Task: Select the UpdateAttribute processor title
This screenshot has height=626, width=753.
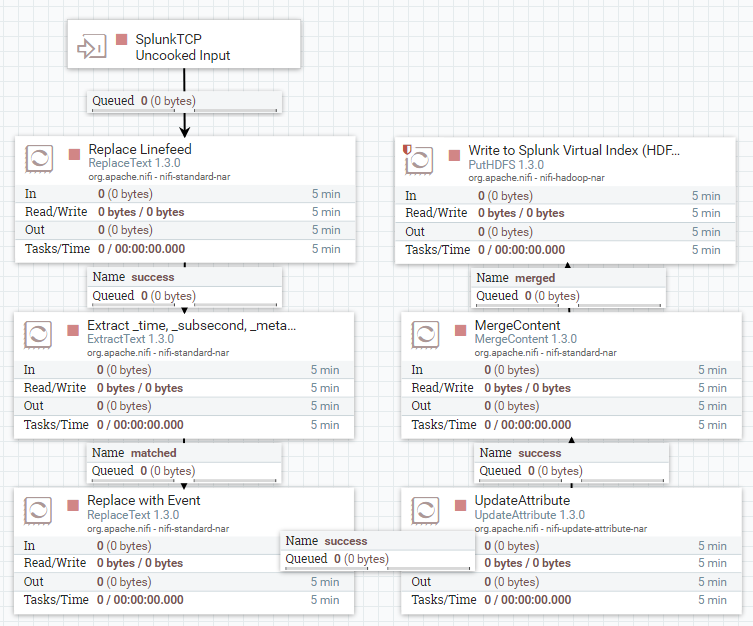Action: click(522, 500)
